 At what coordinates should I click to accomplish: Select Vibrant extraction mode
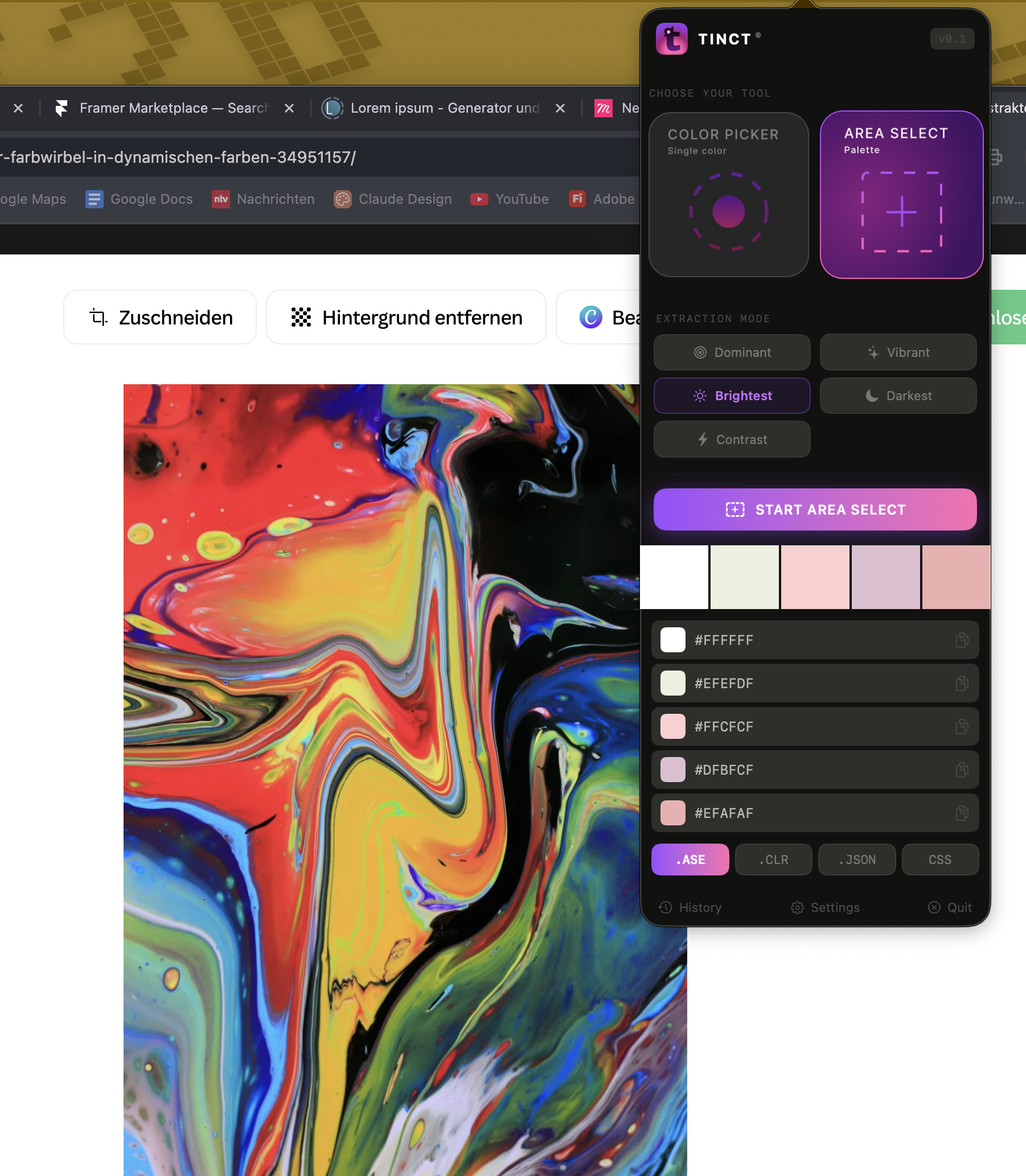click(x=898, y=352)
